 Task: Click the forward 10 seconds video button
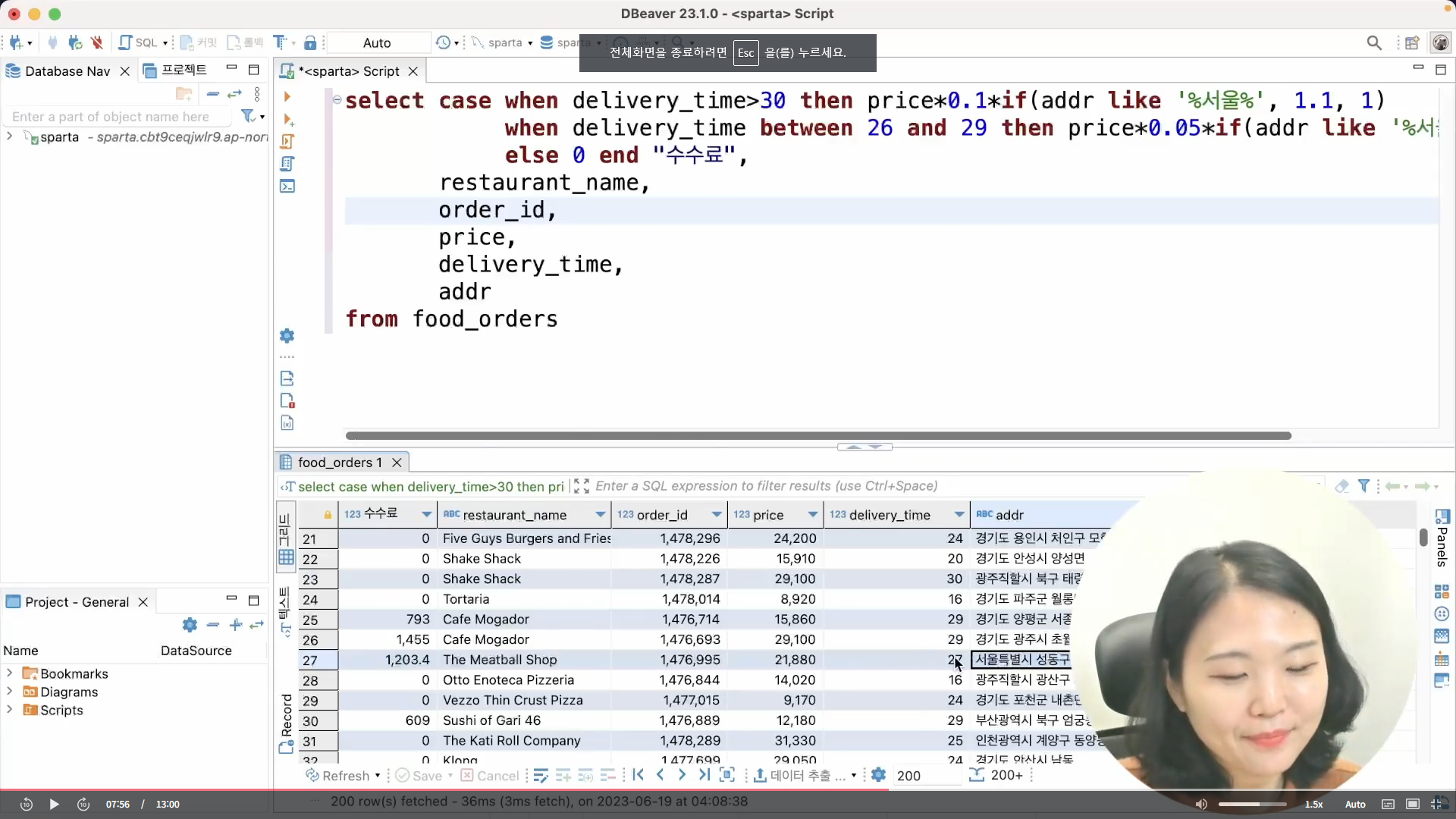click(83, 805)
